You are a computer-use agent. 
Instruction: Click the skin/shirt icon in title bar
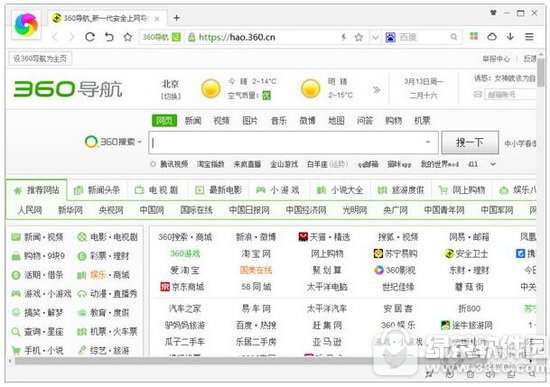click(x=493, y=13)
